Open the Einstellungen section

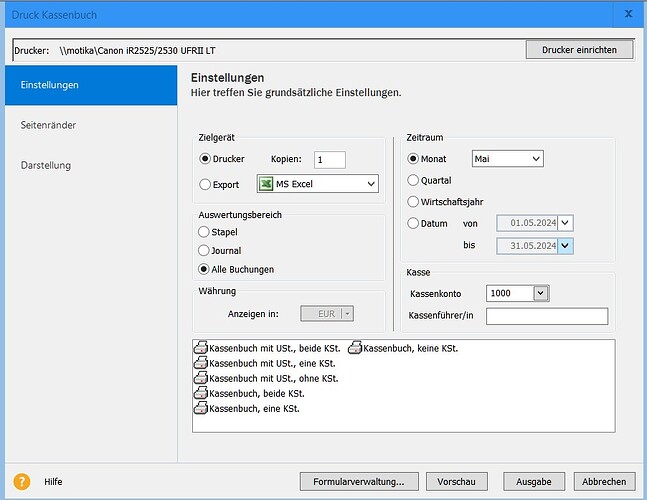91,85
